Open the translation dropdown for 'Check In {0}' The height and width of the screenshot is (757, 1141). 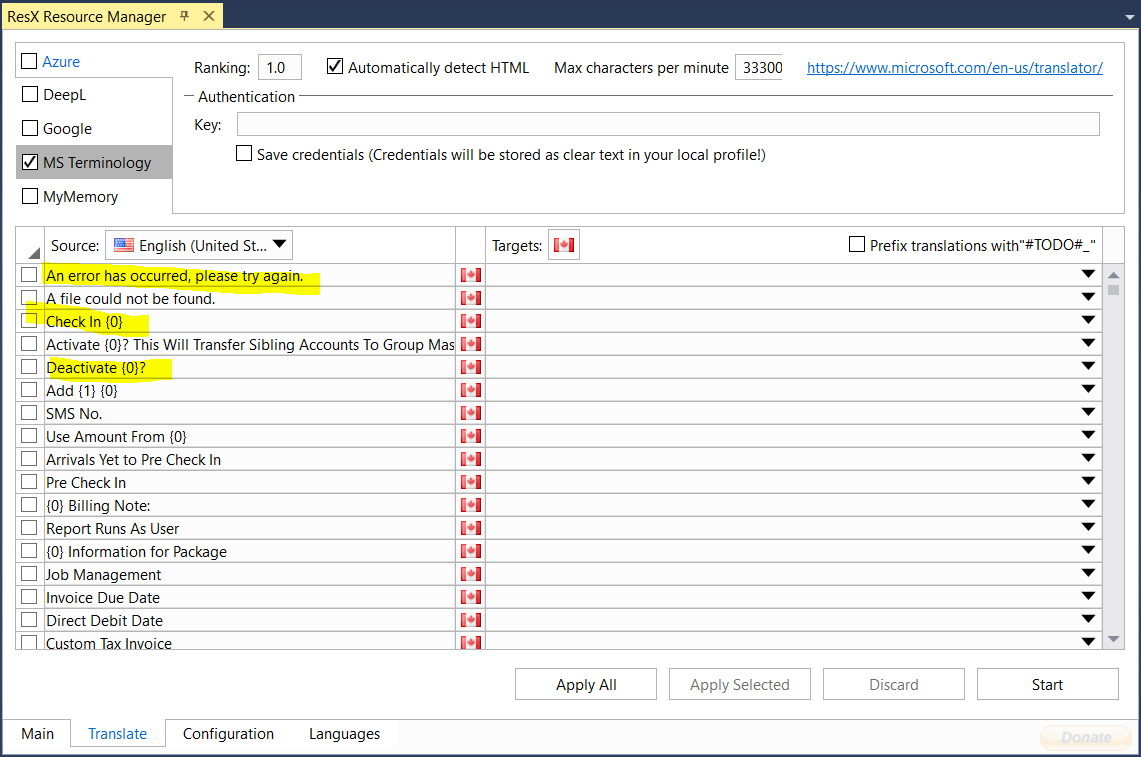(x=1088, y=319)
